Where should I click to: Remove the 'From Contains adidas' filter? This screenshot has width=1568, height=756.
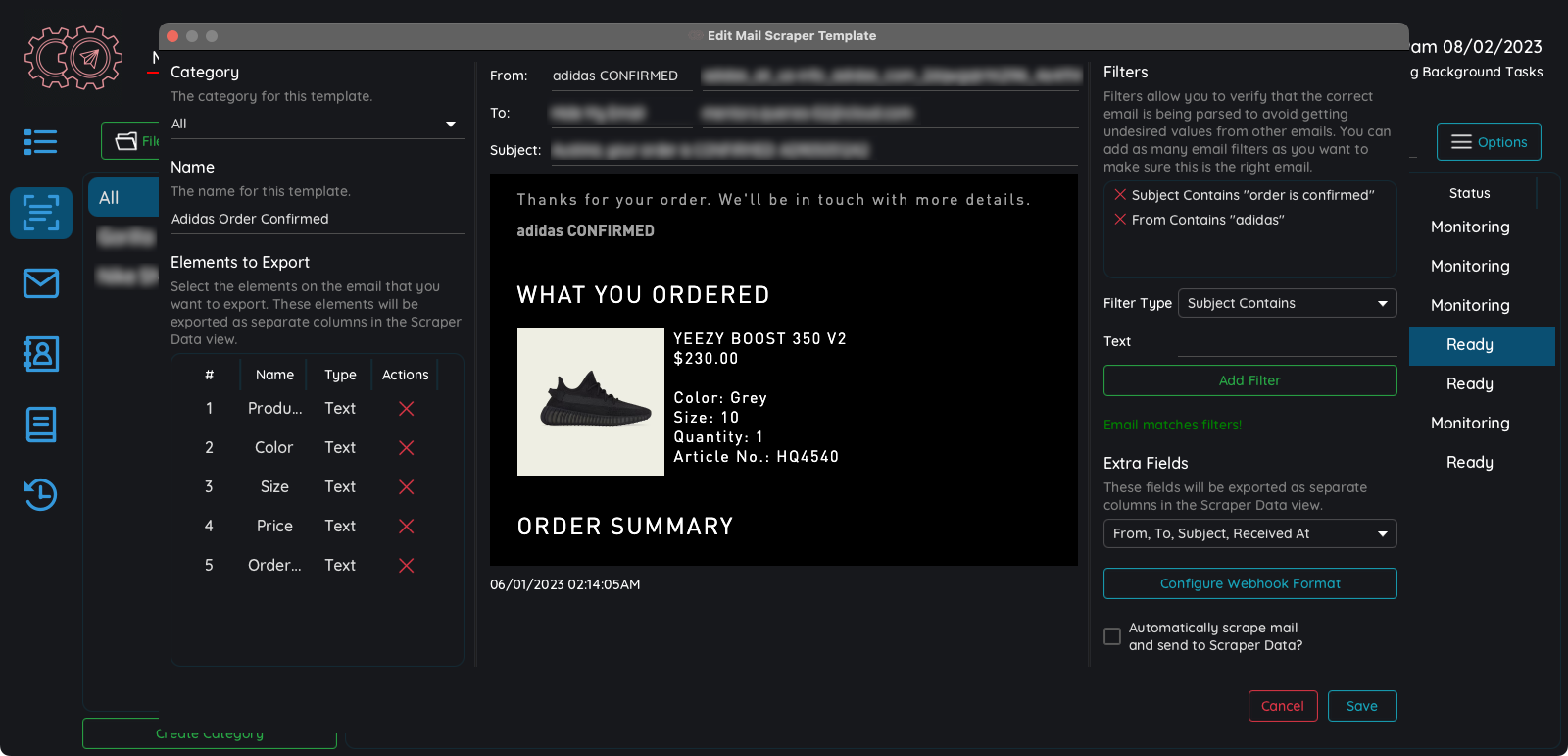click(x=1120, y=220)
